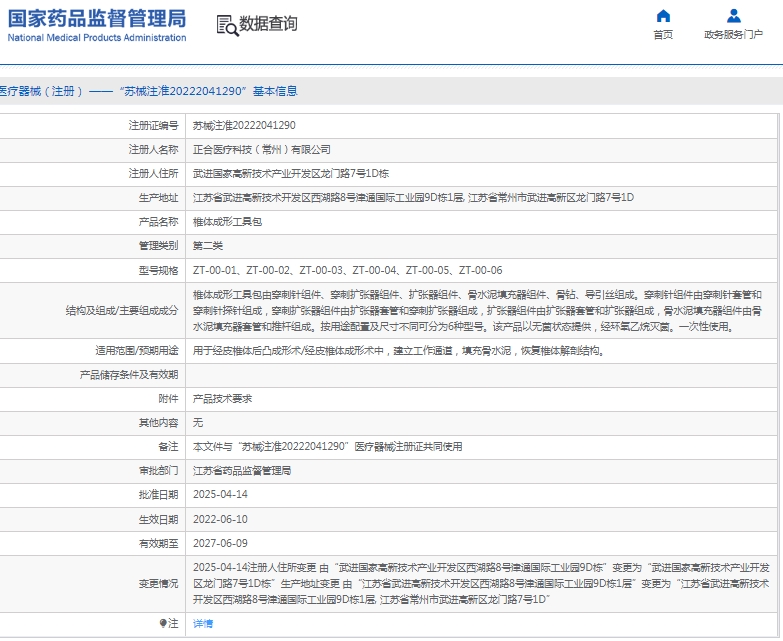
Task: Click the 型号规格 row label
Action: (x=158, y=270)
